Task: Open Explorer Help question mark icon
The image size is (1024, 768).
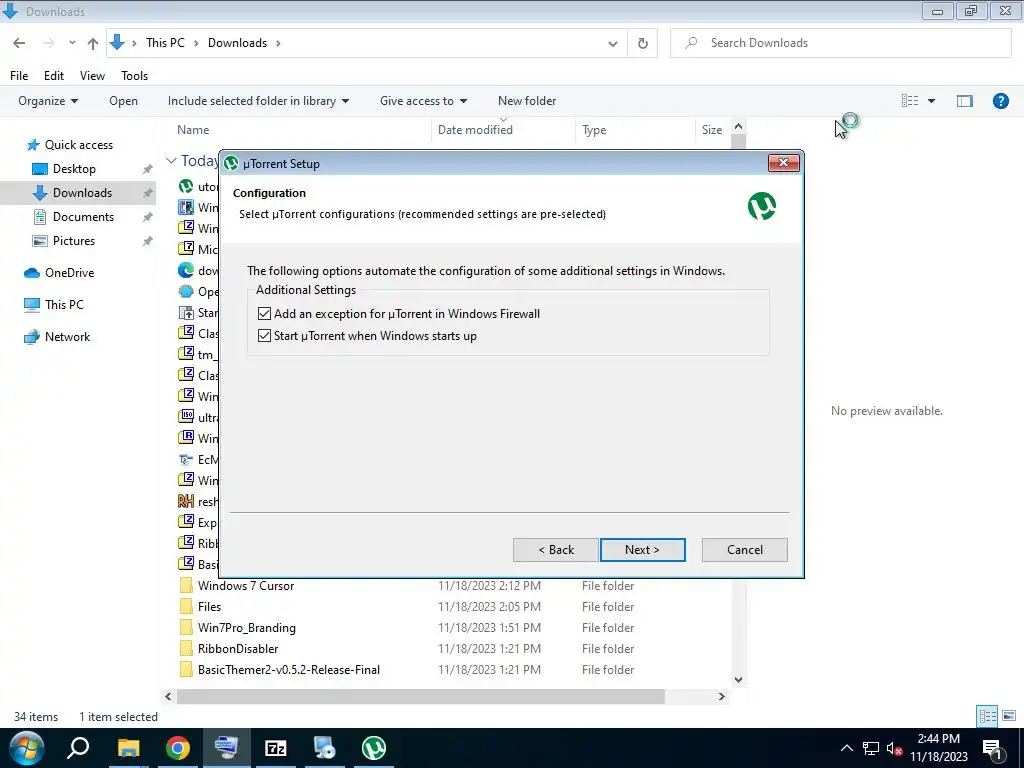Action: [x=1000, y=101]
